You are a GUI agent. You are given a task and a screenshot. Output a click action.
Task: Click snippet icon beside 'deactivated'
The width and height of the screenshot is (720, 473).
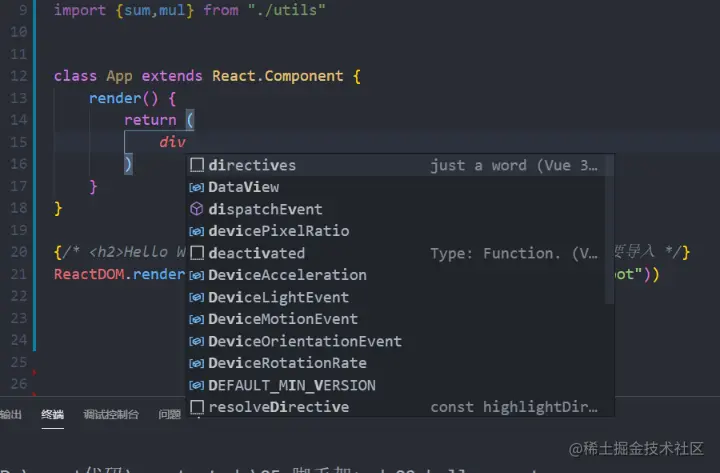[197, 253]
